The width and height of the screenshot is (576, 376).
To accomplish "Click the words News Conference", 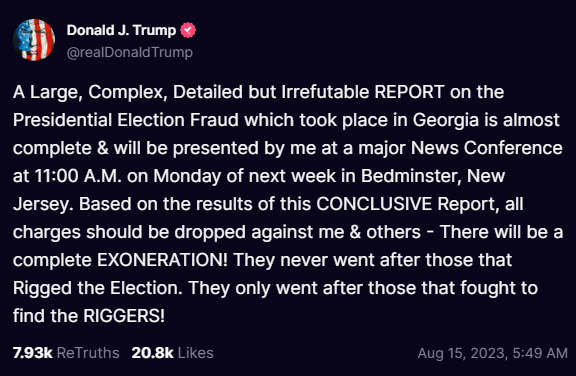I will coord(486,148).
